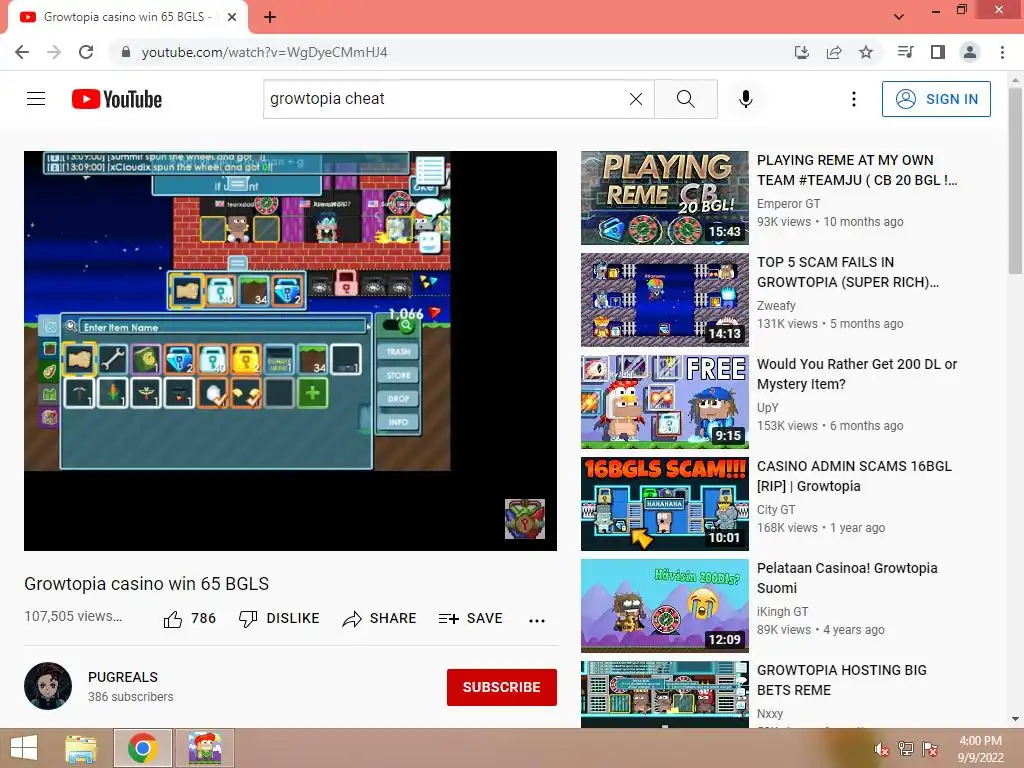
Task: Share the video
Action: [379, 618]
